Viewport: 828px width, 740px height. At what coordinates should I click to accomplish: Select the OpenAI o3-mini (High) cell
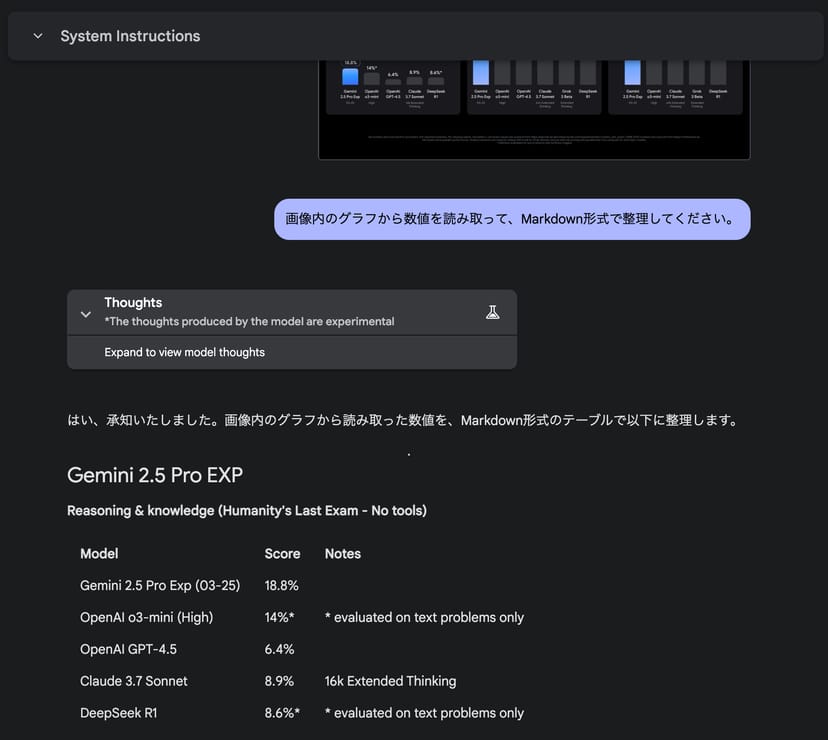tap(146, 617)
